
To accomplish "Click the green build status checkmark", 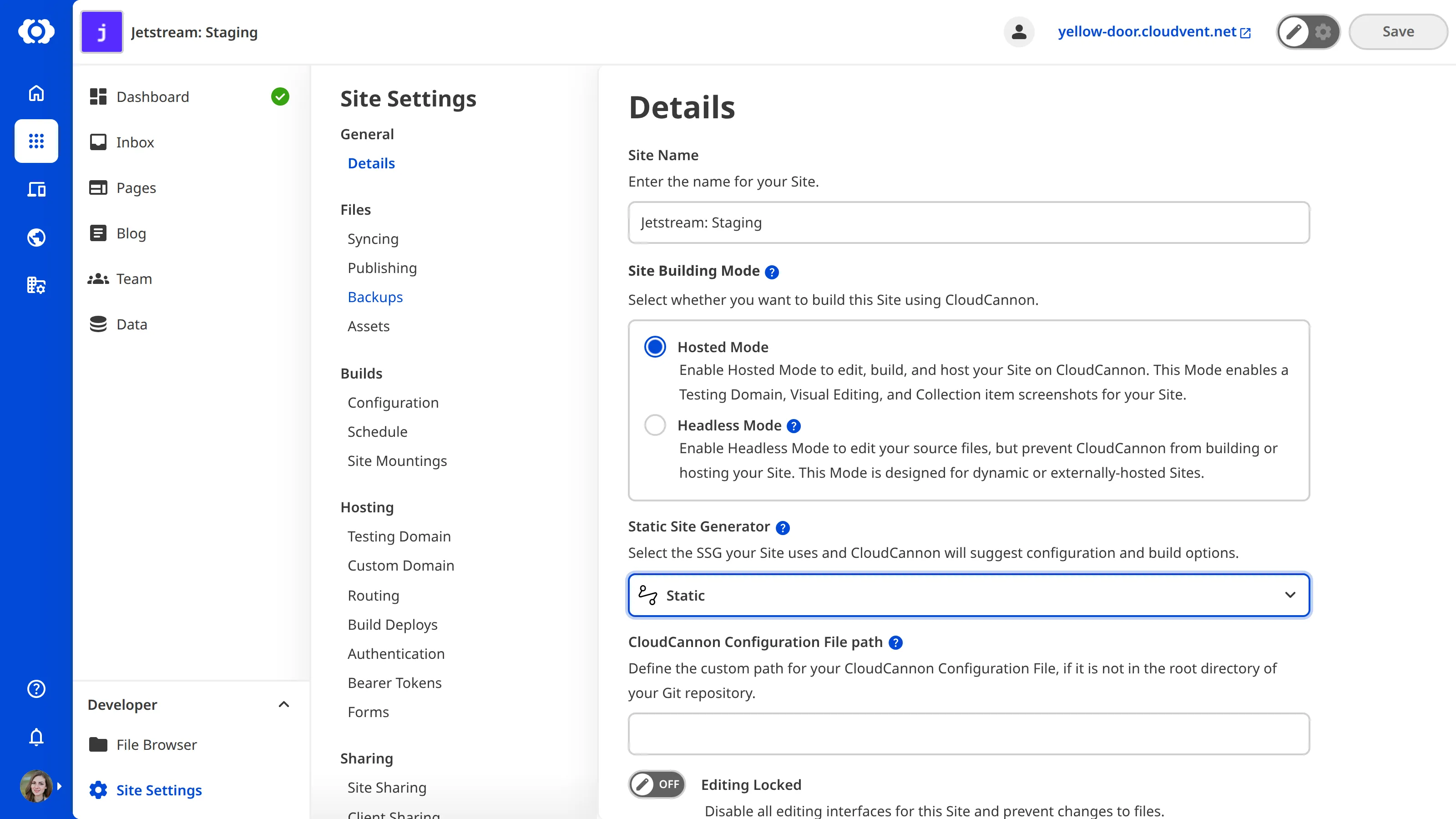I will [x=280, y=96].
